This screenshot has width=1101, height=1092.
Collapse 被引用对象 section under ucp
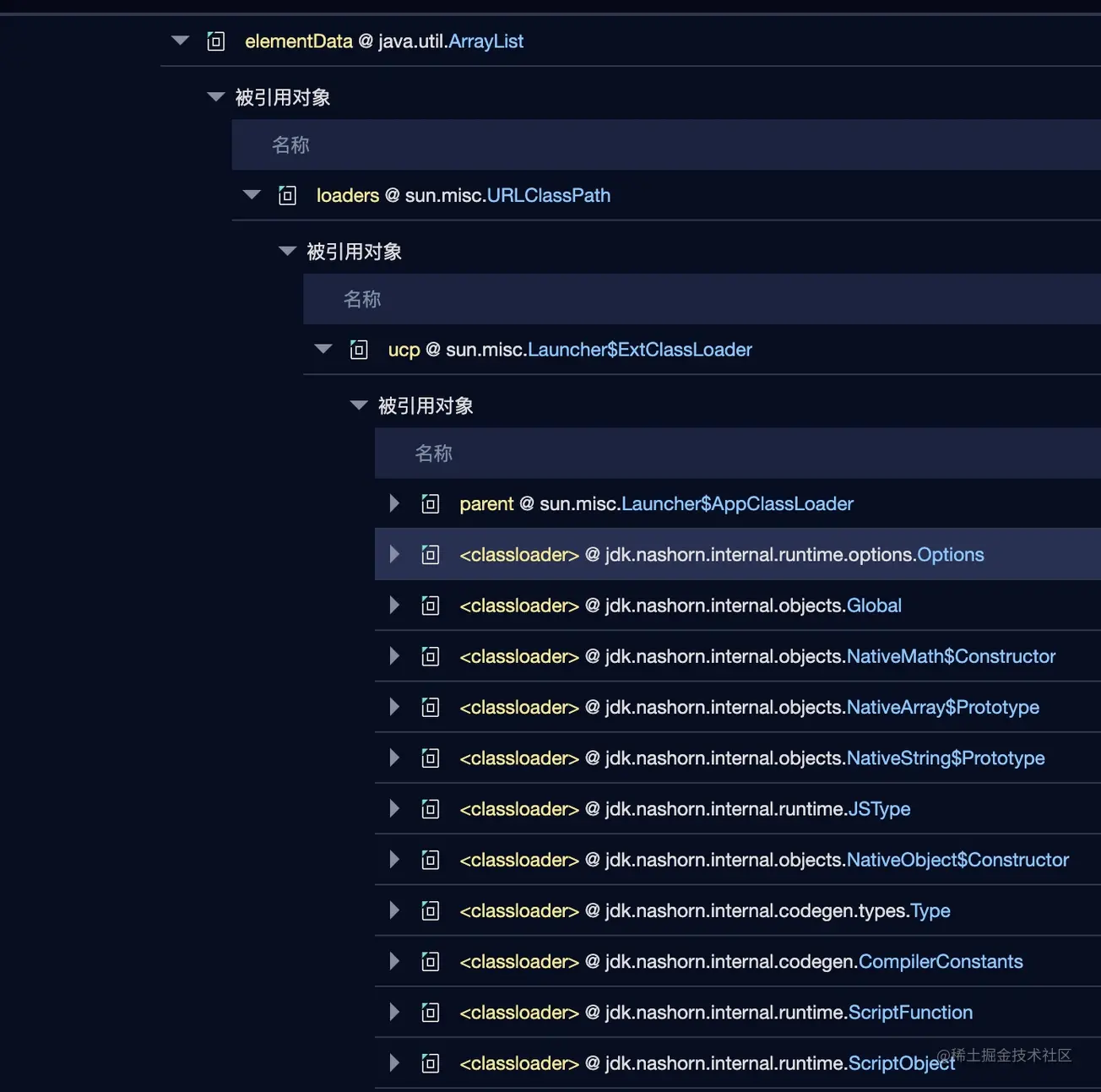pos(359,405)
